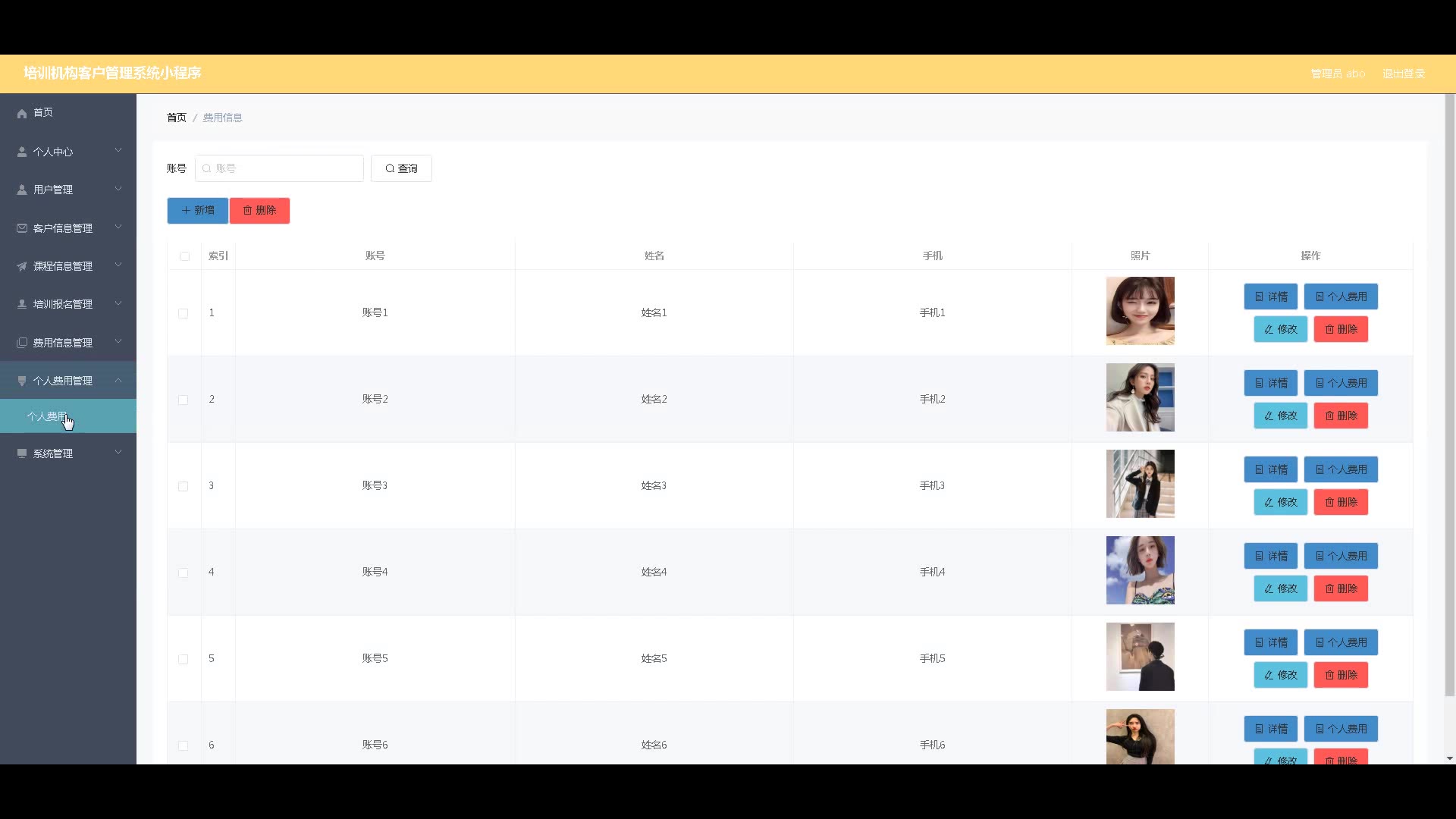Expand the 用户管理 menu chevron

118,189
